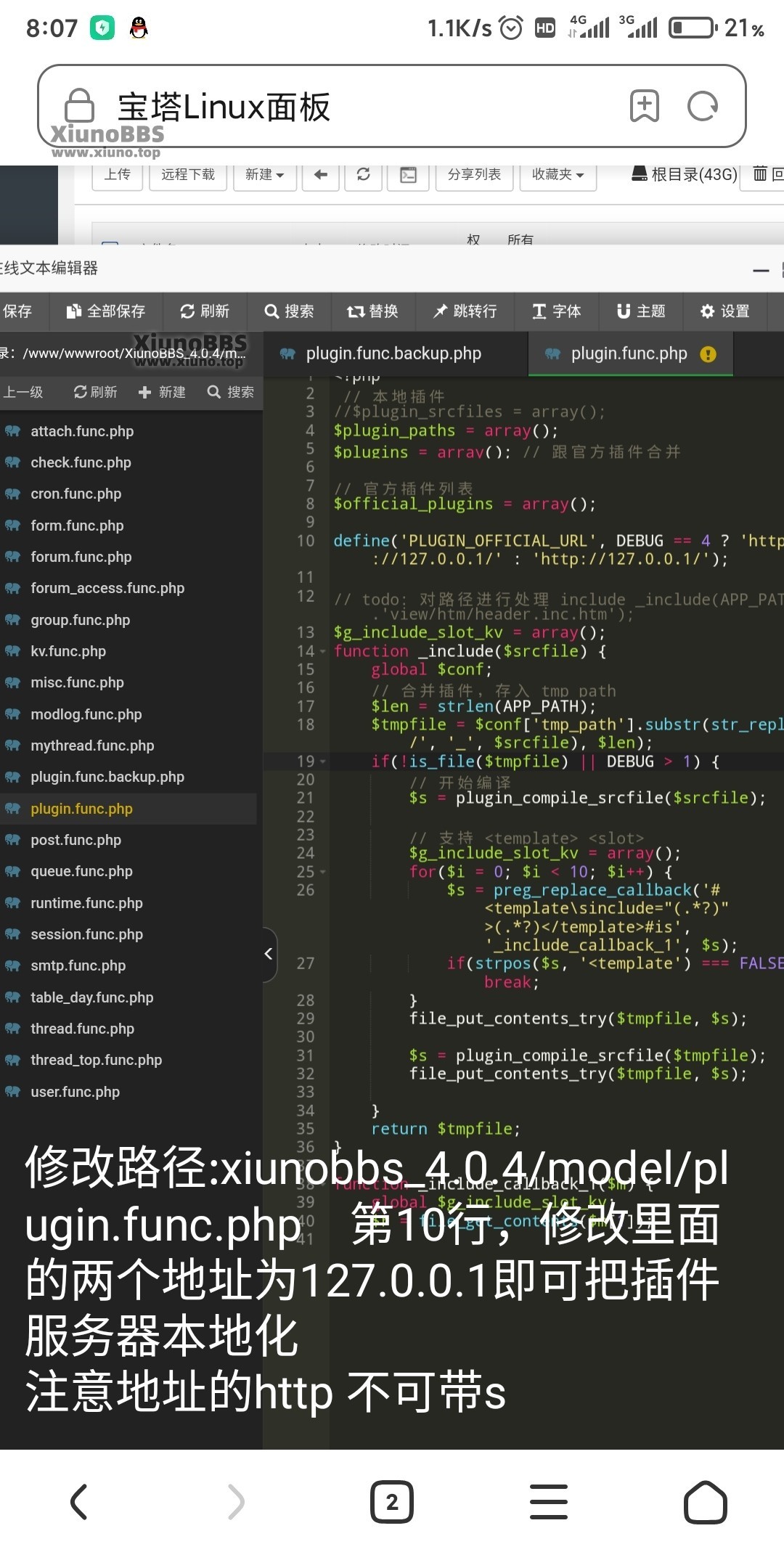Click the back arrow button in file toolbar
The image size is (784, 1568).
click(x=321, y=174)
